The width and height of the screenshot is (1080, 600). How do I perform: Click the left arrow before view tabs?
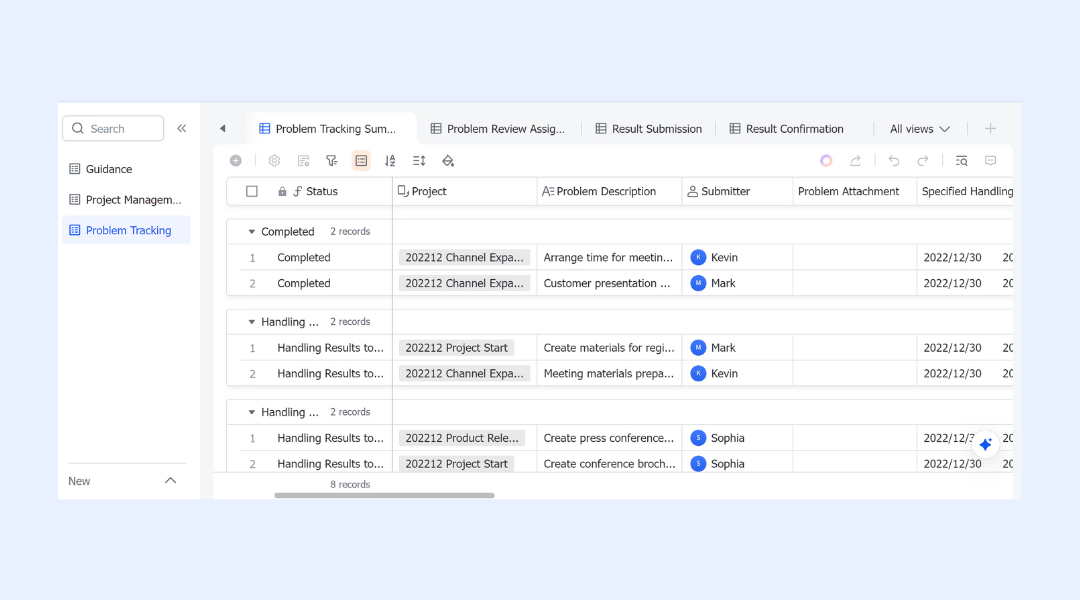pyautogui.click(x=222, y=128)
